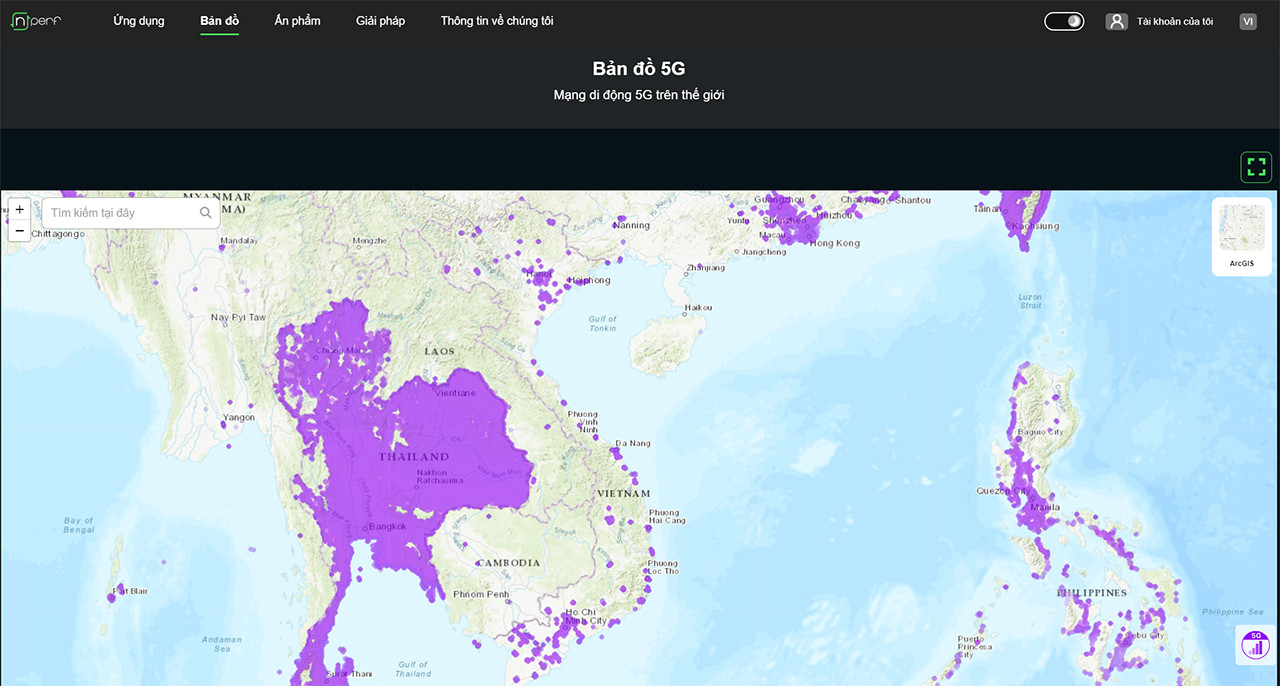The image size is (1280, 686).
Task: Zoom out on the map
Action: pyautogui.click(x=20, y=231)
